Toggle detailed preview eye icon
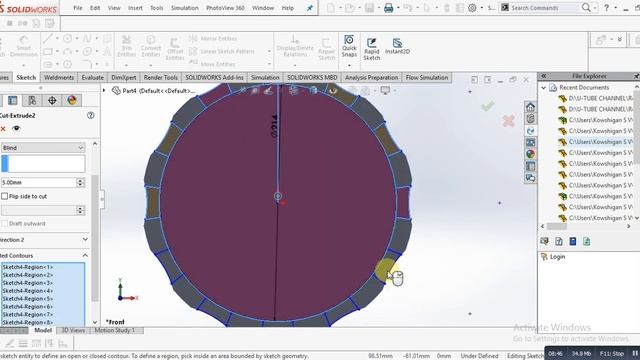640x360 pixels. pos(16,129)
